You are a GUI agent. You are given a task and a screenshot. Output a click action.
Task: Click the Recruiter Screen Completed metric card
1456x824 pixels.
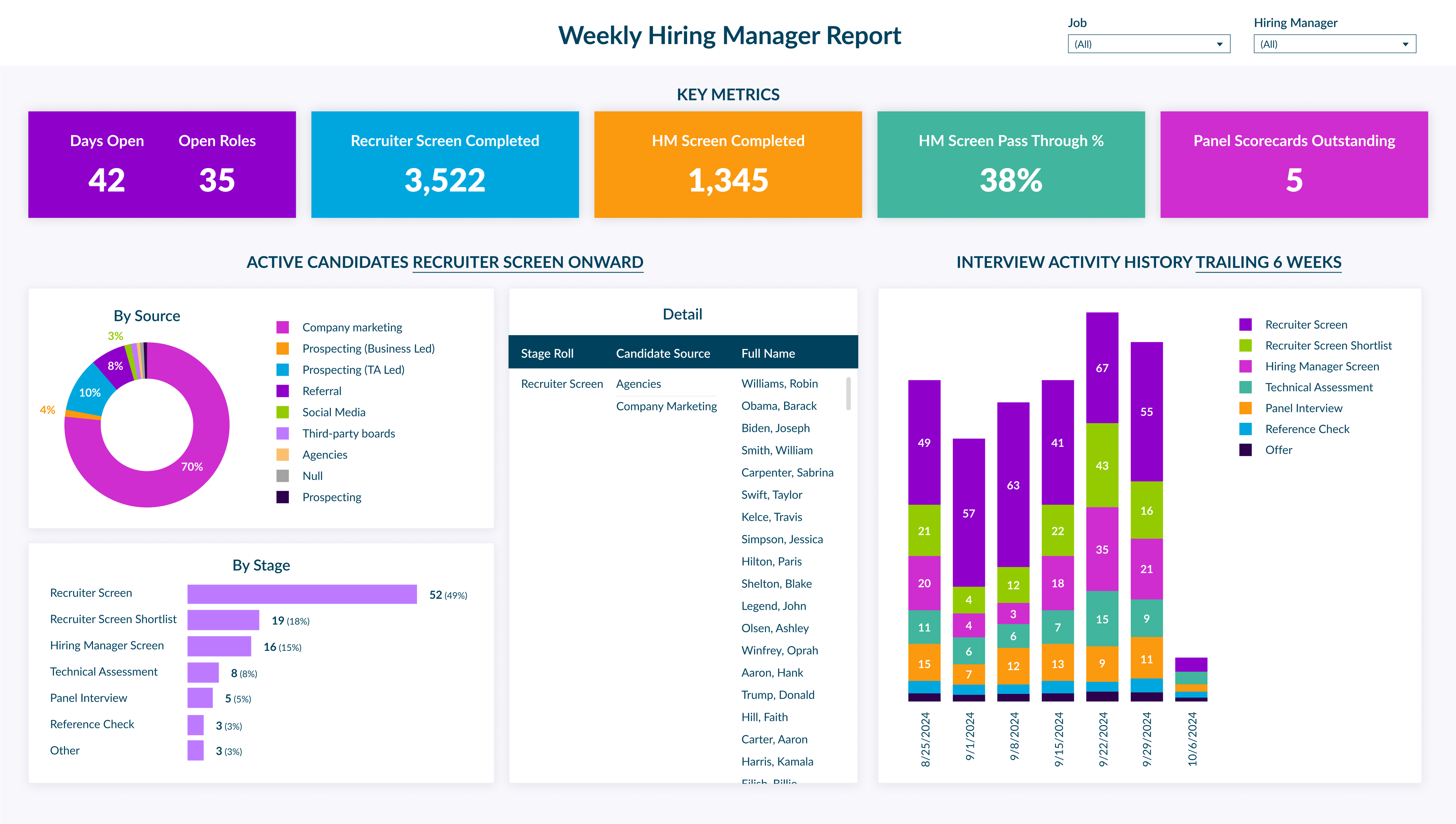coord(445,164)
